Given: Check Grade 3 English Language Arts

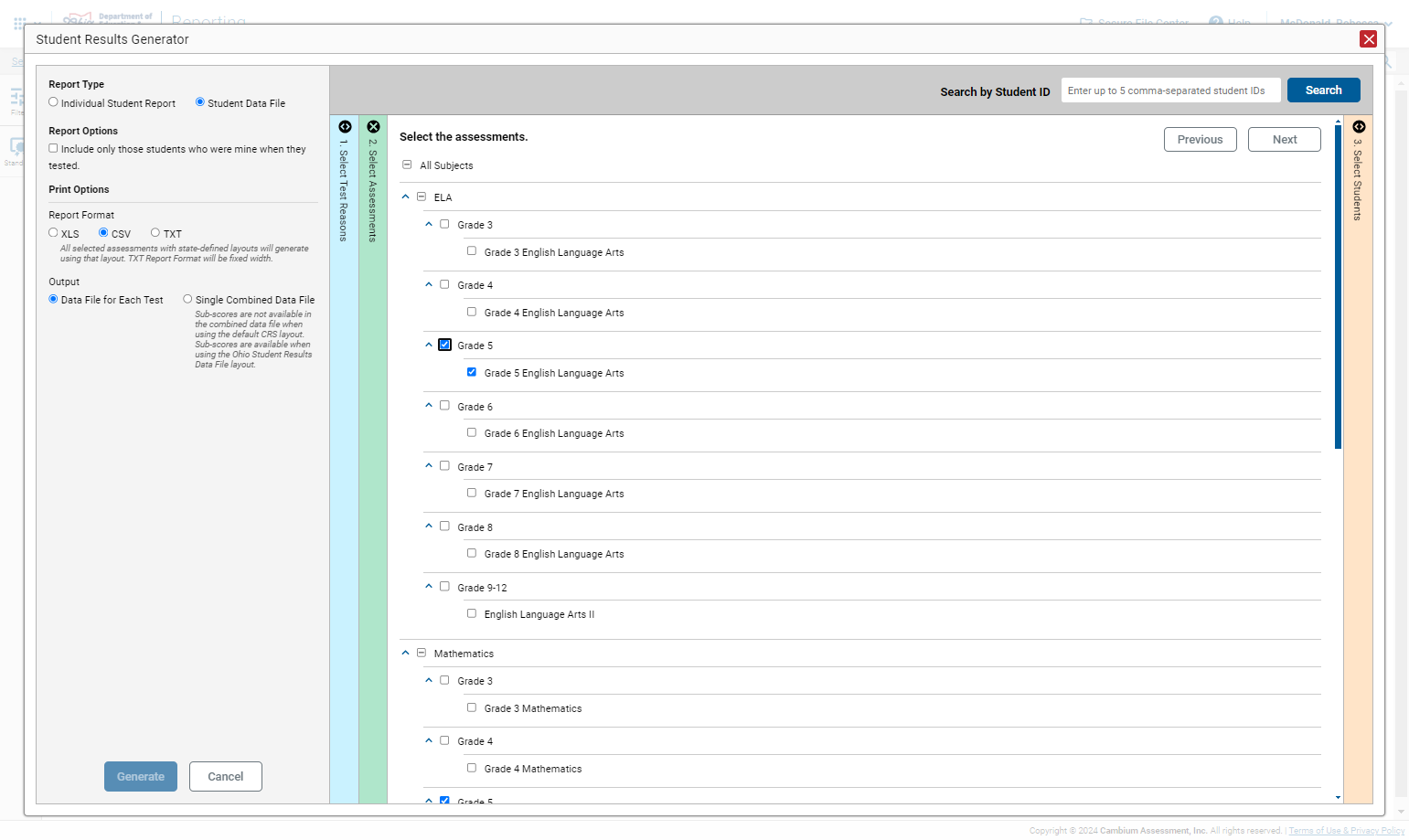Looking at the screenshot, I should click(x=472, y=251).
